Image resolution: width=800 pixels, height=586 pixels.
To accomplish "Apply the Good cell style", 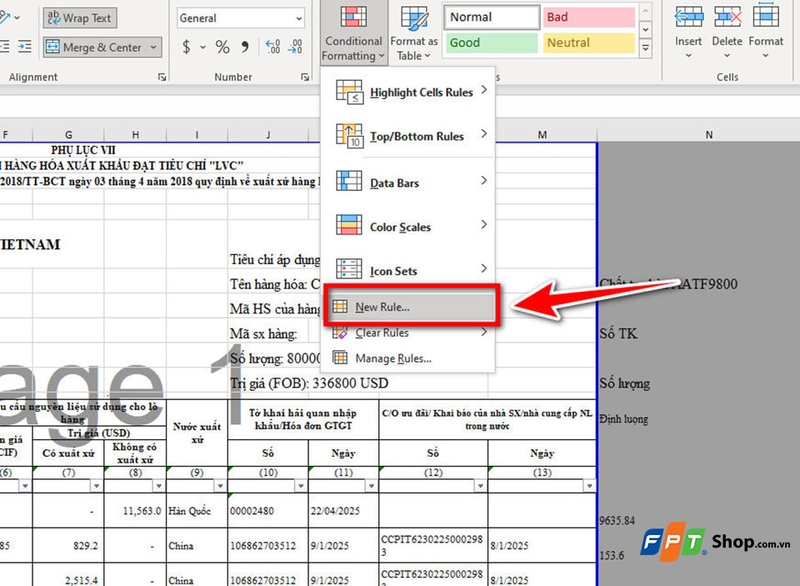I will tap(492, 43).
